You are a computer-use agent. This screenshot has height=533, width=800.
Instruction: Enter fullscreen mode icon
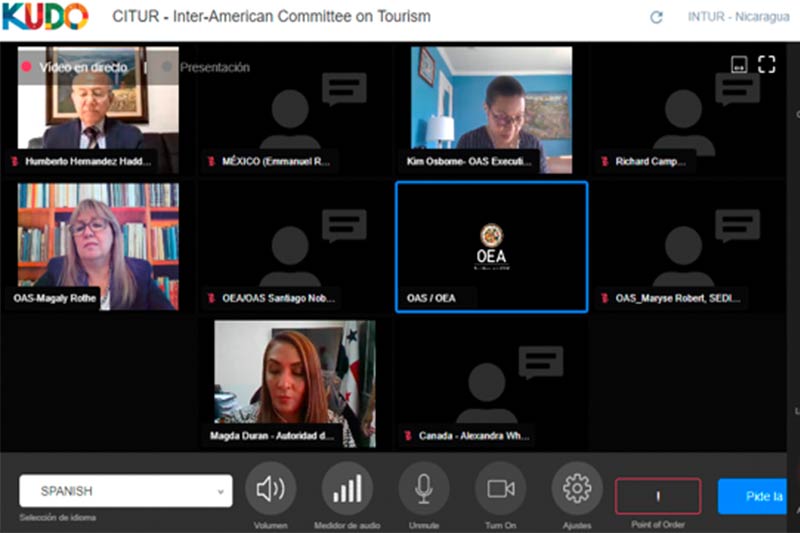point(766,64)
